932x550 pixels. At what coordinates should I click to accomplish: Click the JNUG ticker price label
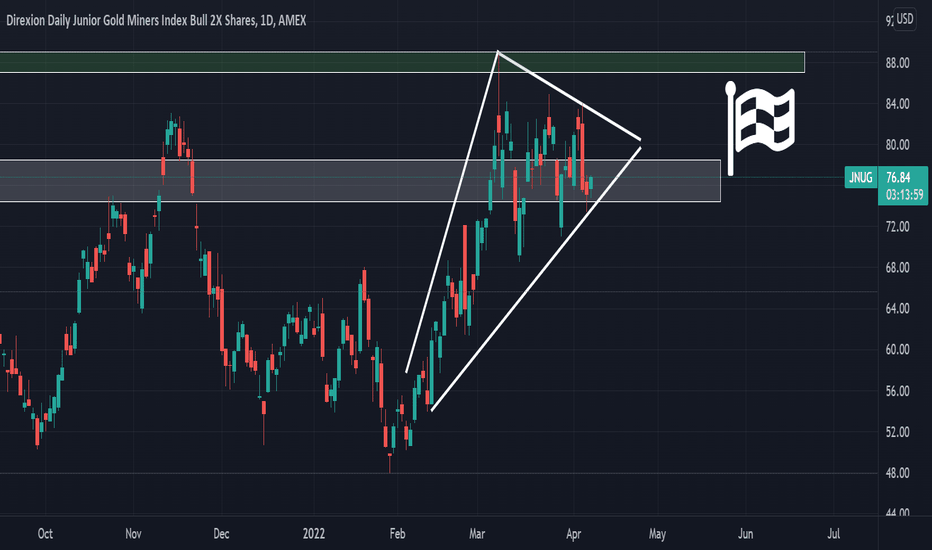[x=861, y=177]
